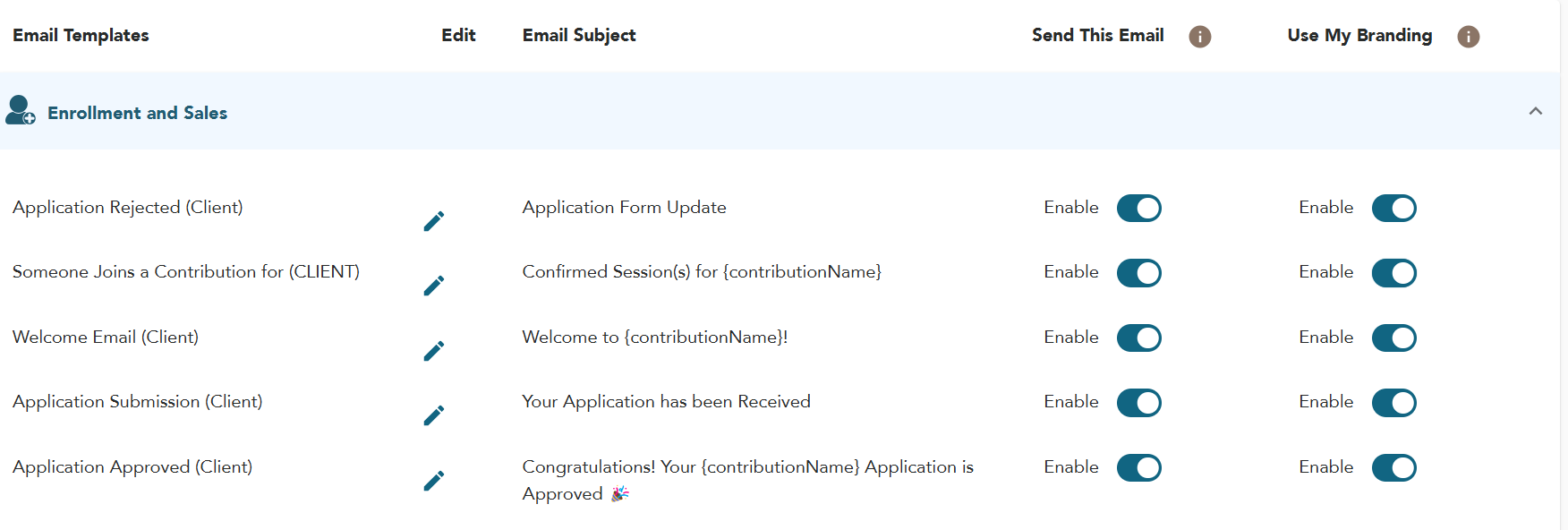Show info for Send This Email

coord(1199,37)
